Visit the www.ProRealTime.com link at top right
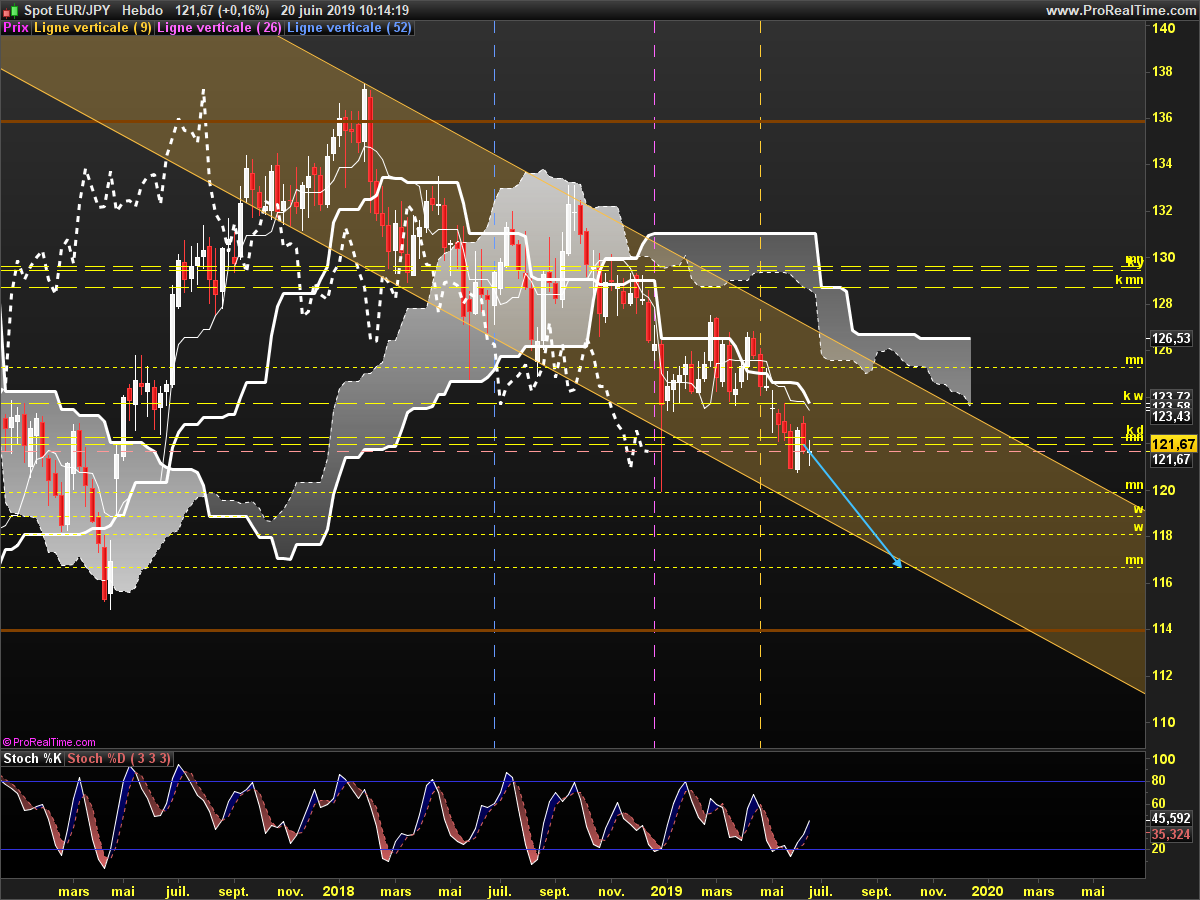The height and width of the screenshot is (900, 1200). [x=1120, y=10]
